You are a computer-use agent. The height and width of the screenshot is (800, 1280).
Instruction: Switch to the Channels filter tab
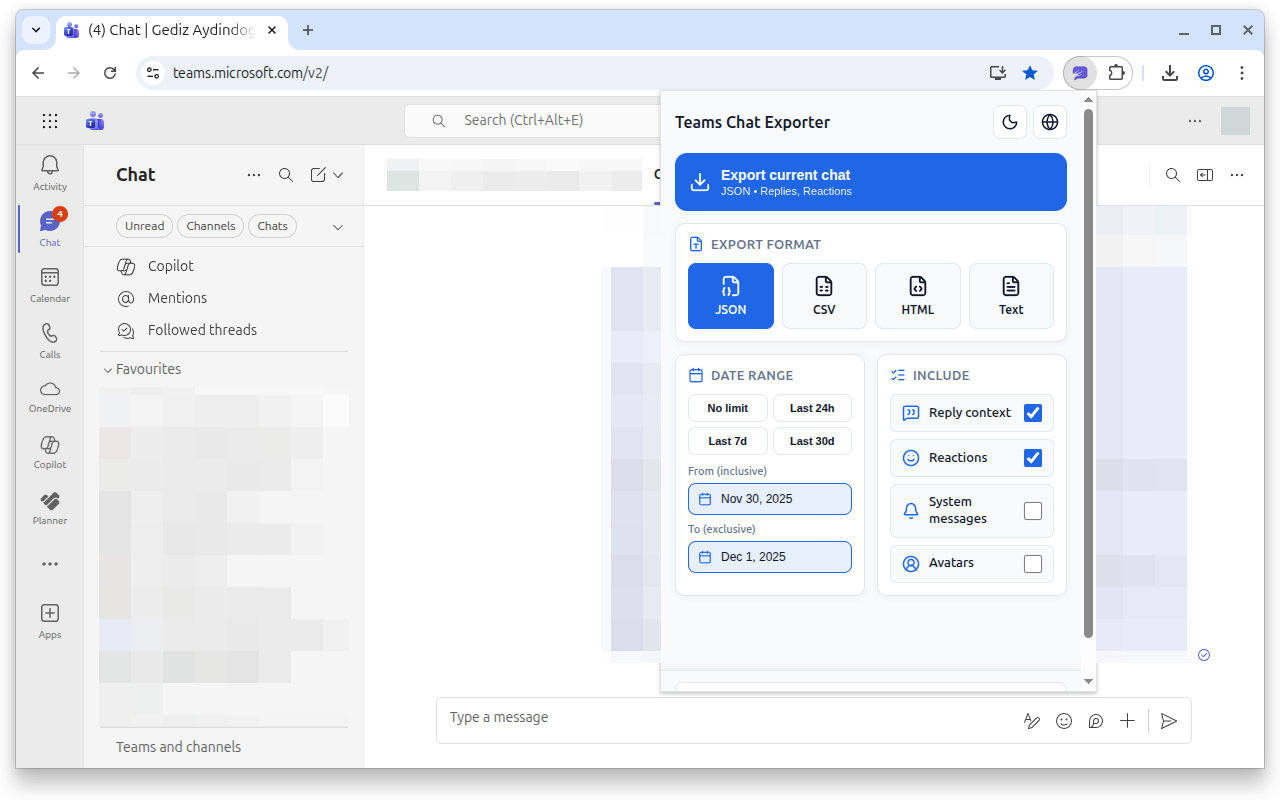(x=210, y=226)
